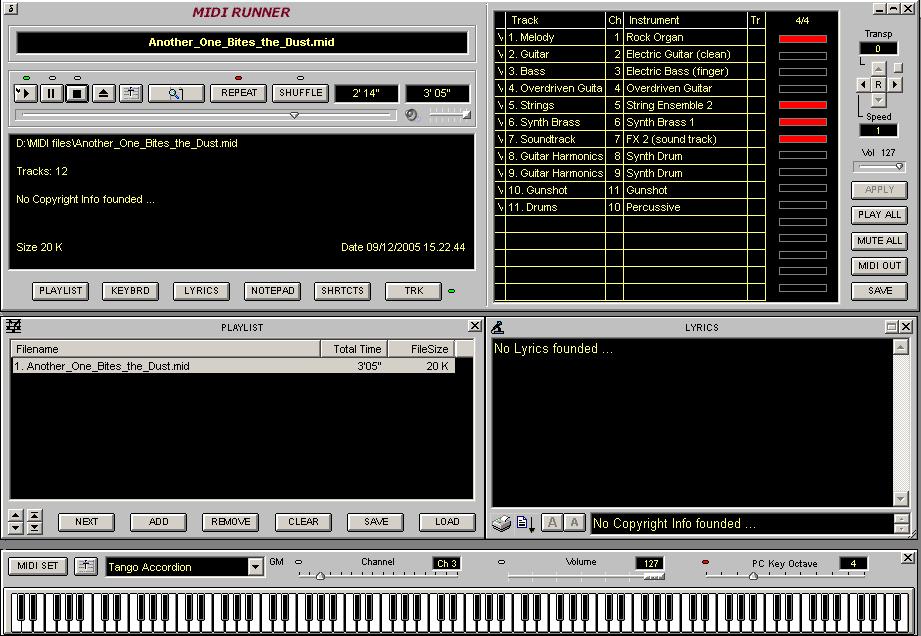Click lyrics scrollbar down arrow
Viewport: 921px width, 636px height.
[900, 499]
